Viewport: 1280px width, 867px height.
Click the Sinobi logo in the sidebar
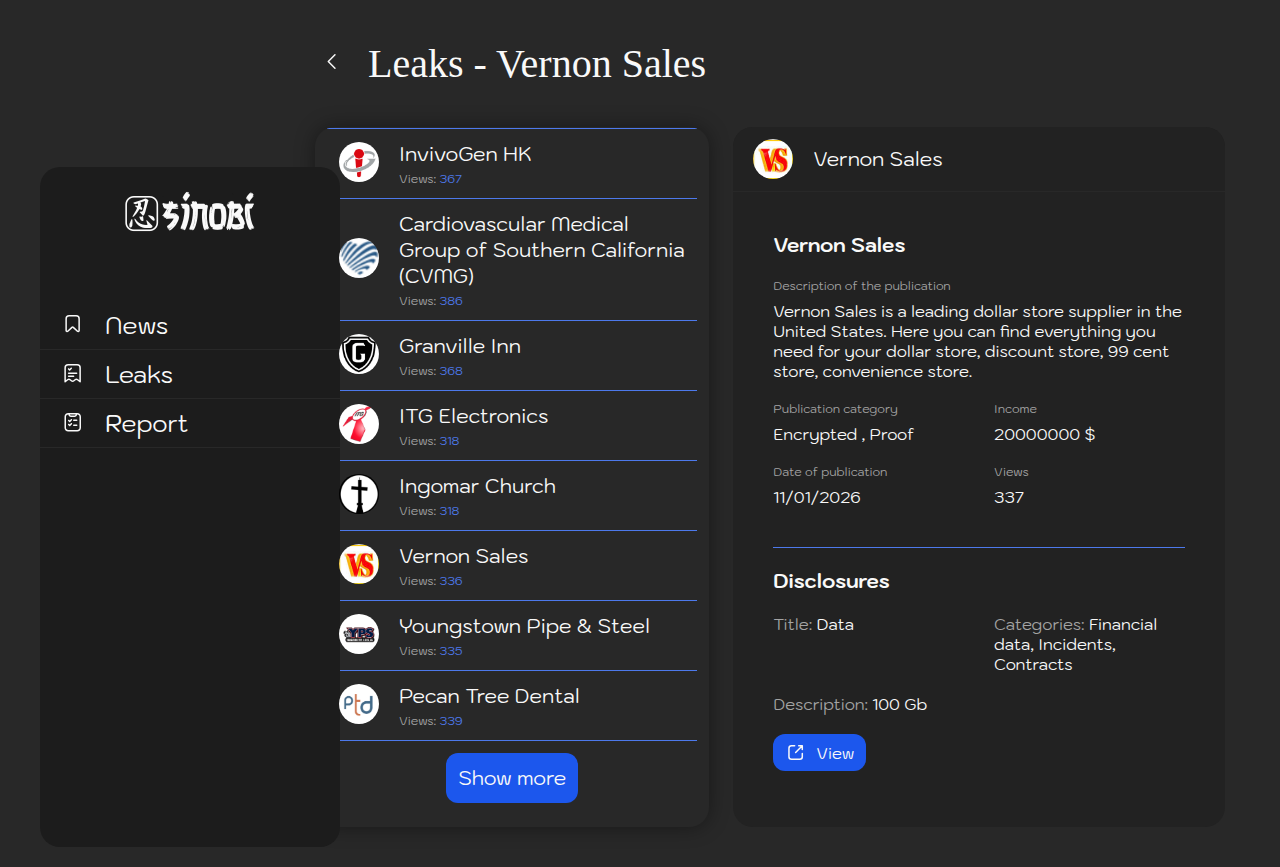click(190, 212)
